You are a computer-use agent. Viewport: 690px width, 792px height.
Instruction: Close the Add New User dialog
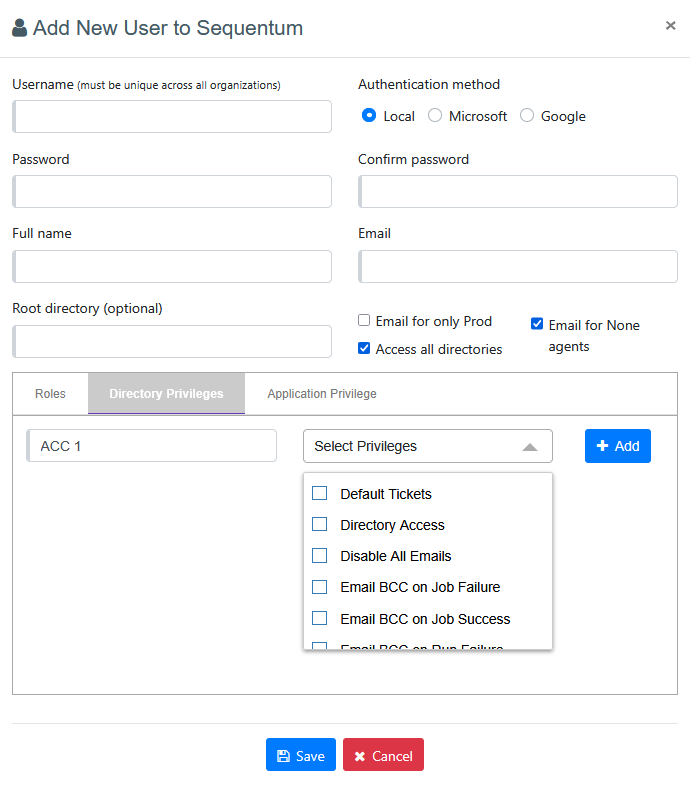tap(670, 26)
